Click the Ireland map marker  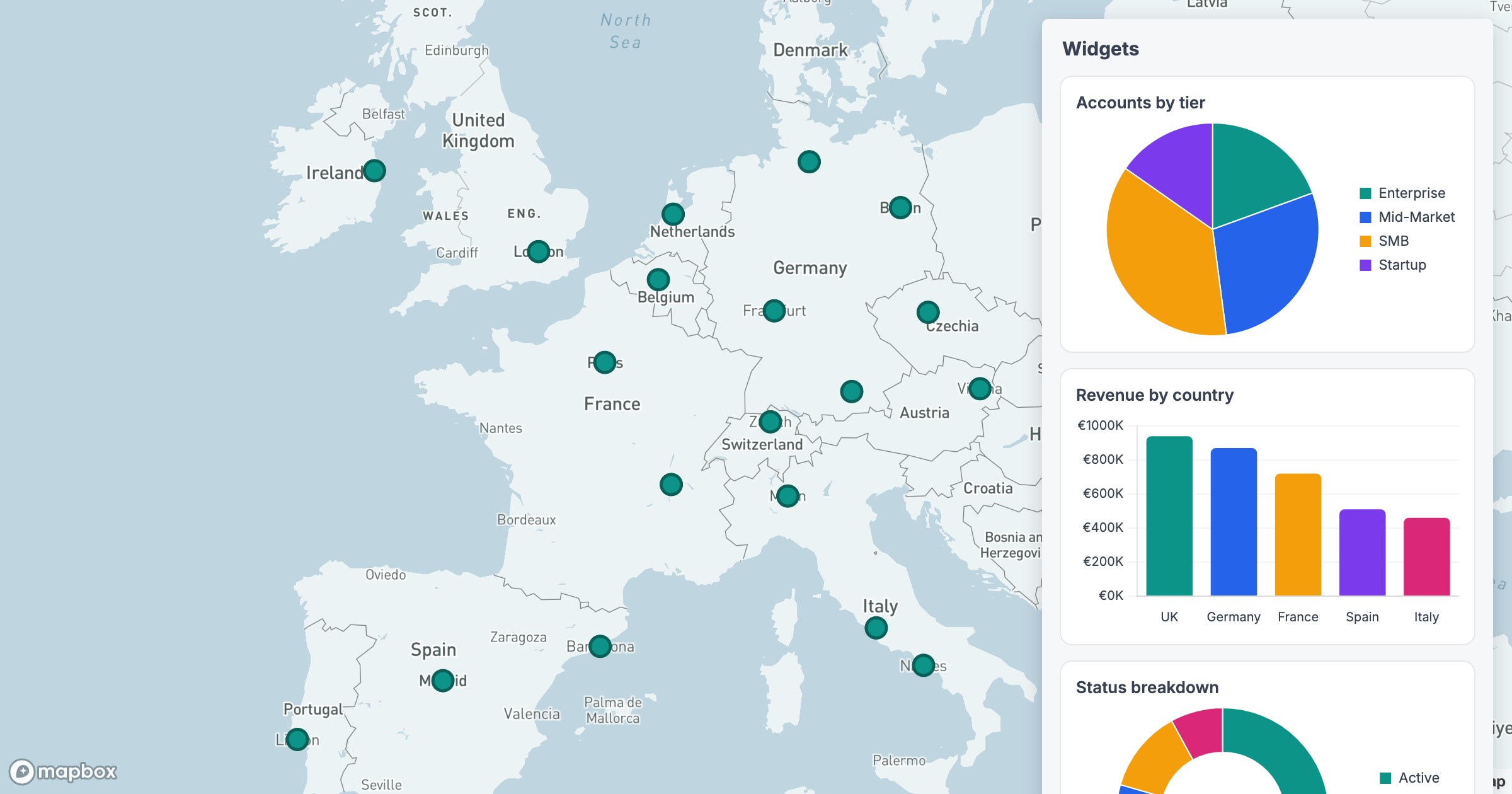click(x=374, y=171)
